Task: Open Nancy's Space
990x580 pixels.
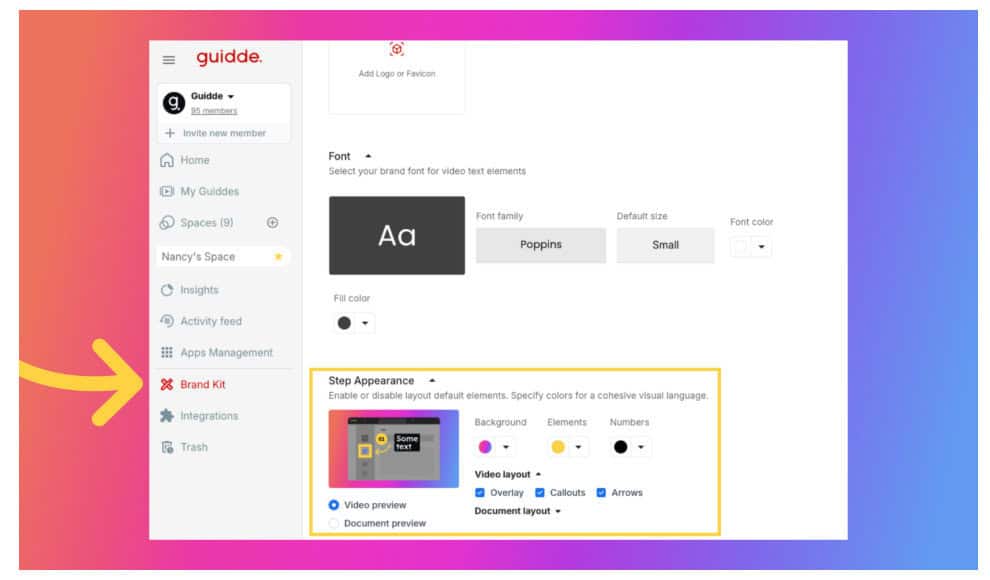Action: (223, 256)
